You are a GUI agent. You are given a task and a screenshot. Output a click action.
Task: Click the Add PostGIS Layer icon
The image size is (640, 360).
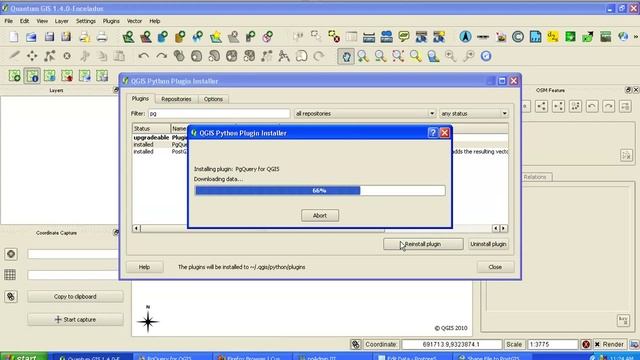click(x=163, y=37)
